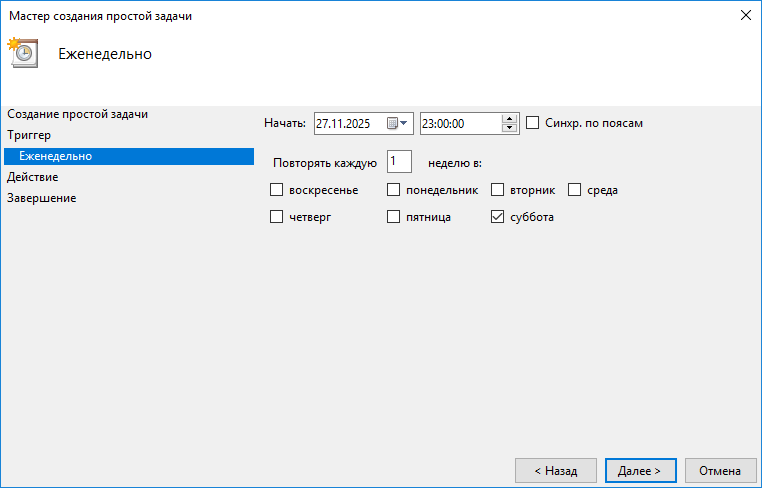Image resolution: width=762 pixels, height=488 pixels.
Task: Click the Отмена button
Action: [x=720, y=471]
